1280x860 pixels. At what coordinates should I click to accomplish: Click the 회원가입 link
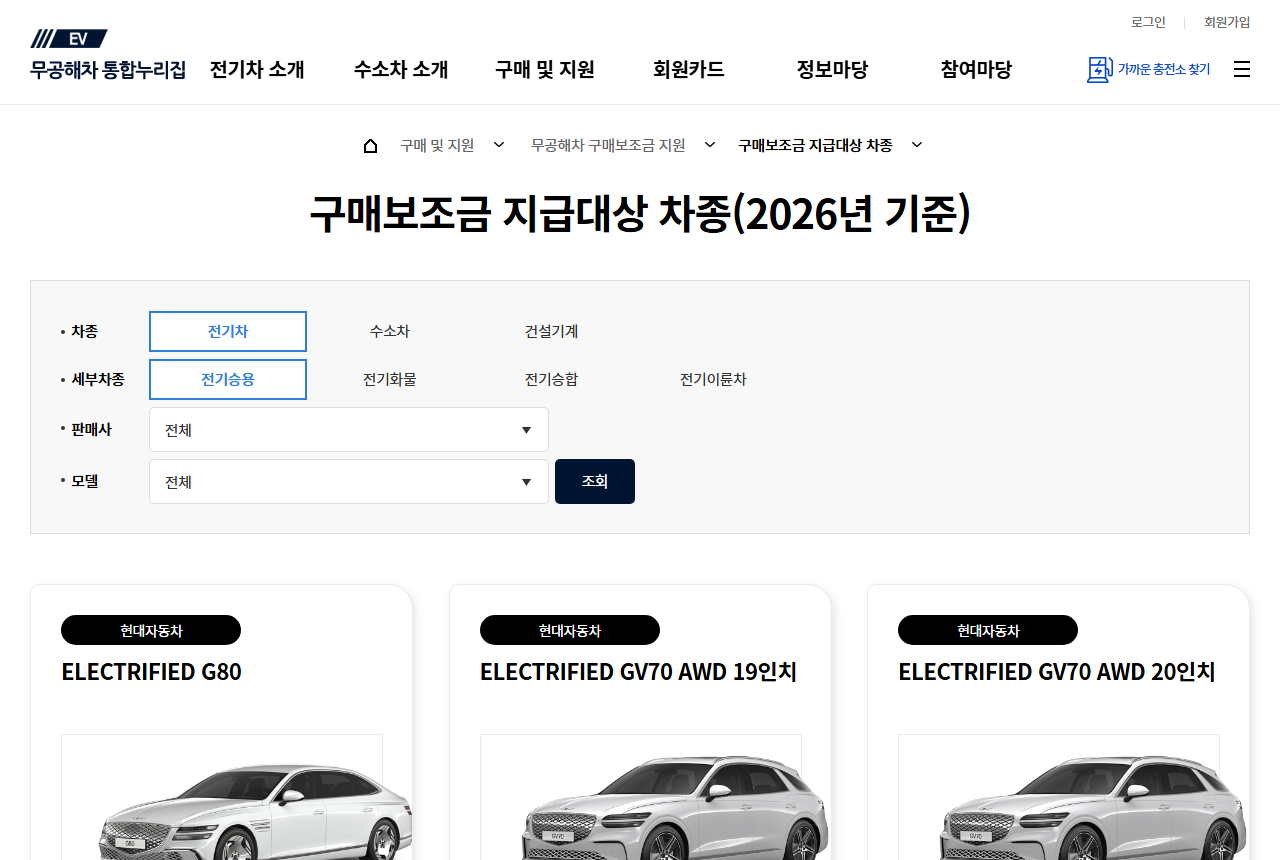(x=1227, y=22)
